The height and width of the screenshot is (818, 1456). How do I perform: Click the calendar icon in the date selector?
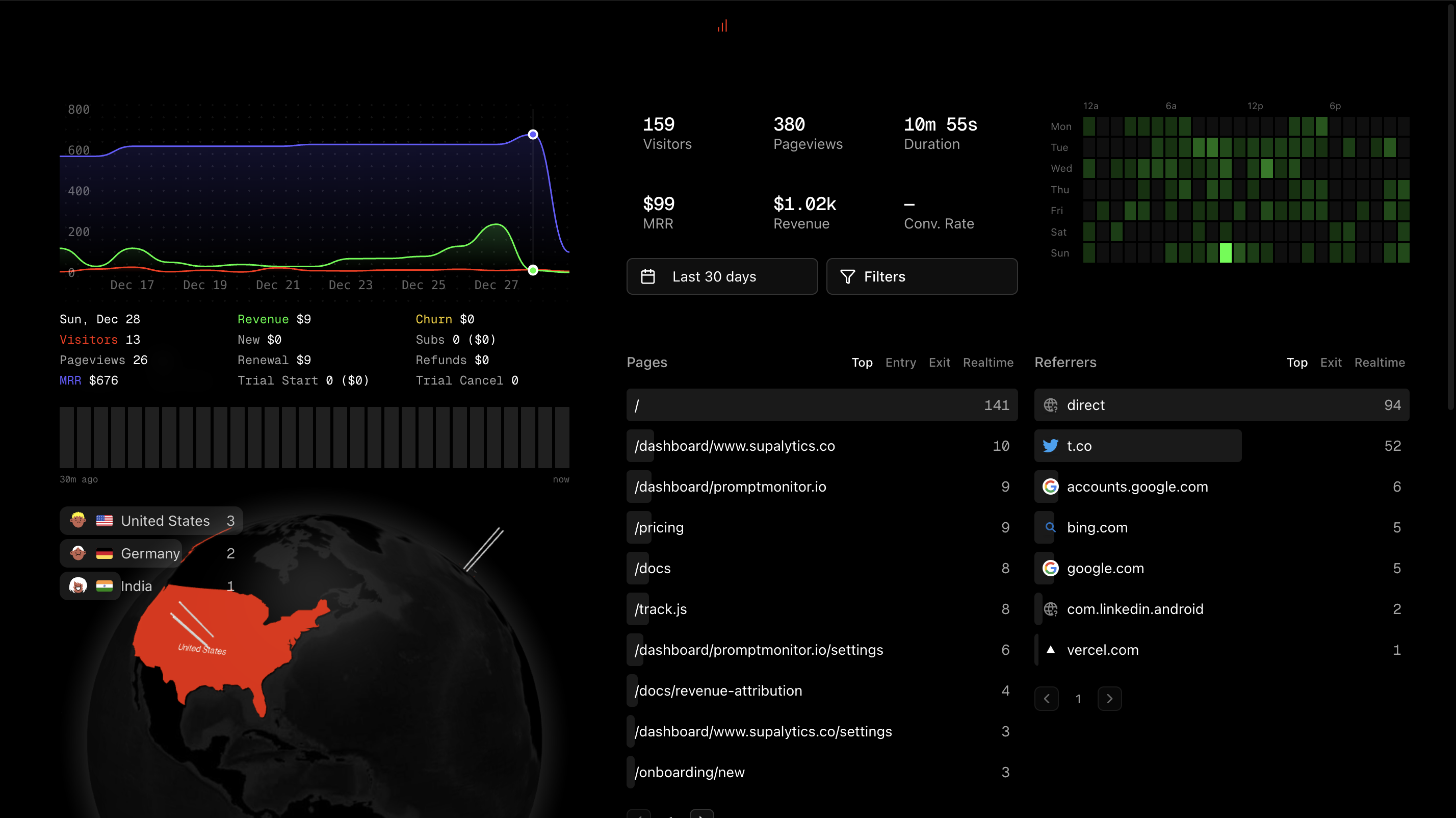(x=648, y=276)
